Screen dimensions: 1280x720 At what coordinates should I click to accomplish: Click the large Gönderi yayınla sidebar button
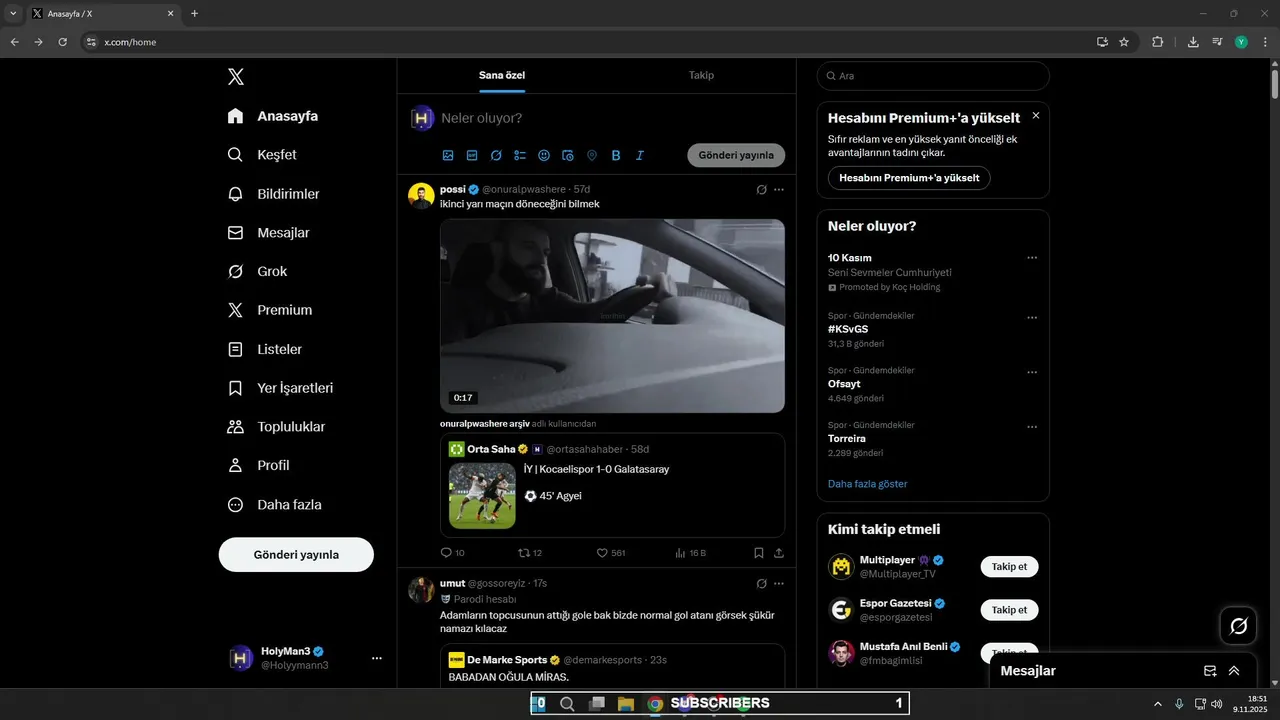(296, 554)
